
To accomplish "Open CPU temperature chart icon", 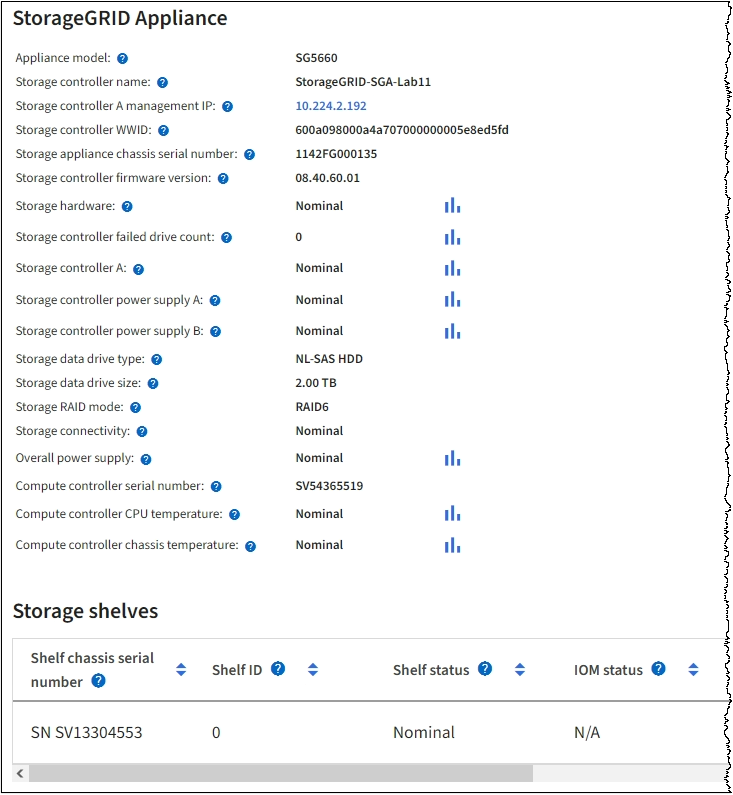I will click(452, 514).
